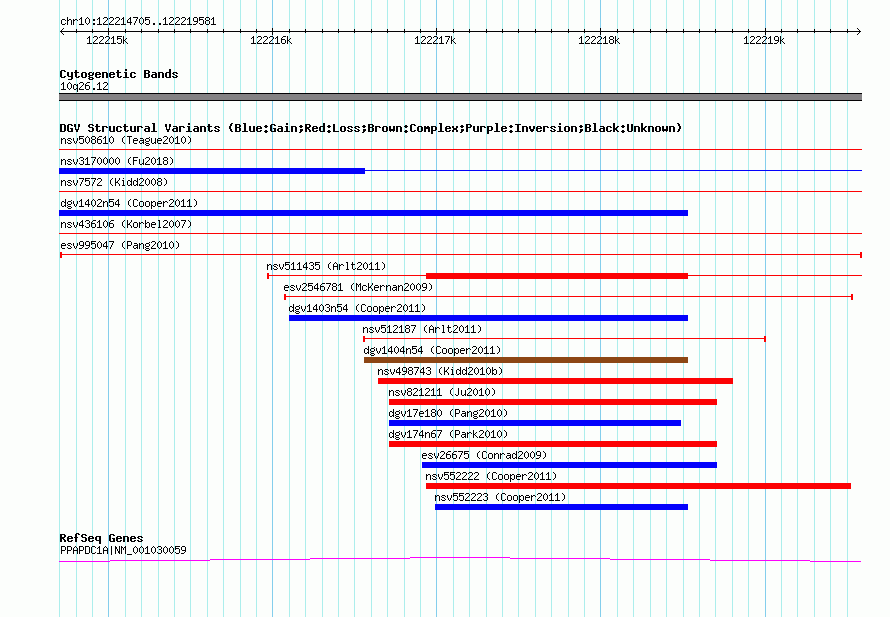Click the 122218k ruler tick label
This screenshot has width=890, height=617.
click(599, 40)
